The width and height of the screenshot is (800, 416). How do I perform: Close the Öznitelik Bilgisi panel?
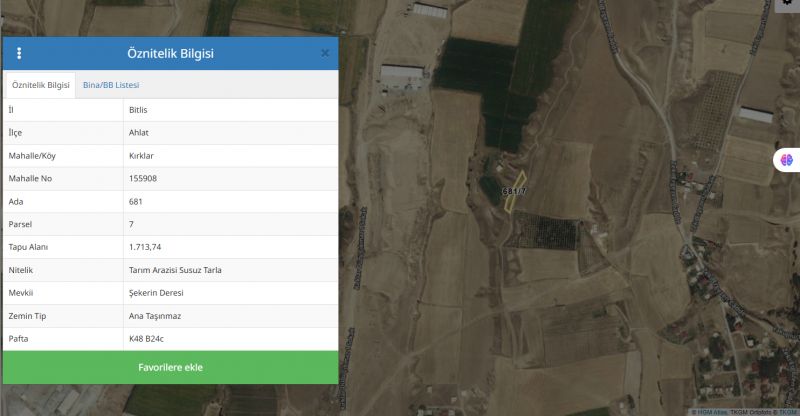point(325,53)
